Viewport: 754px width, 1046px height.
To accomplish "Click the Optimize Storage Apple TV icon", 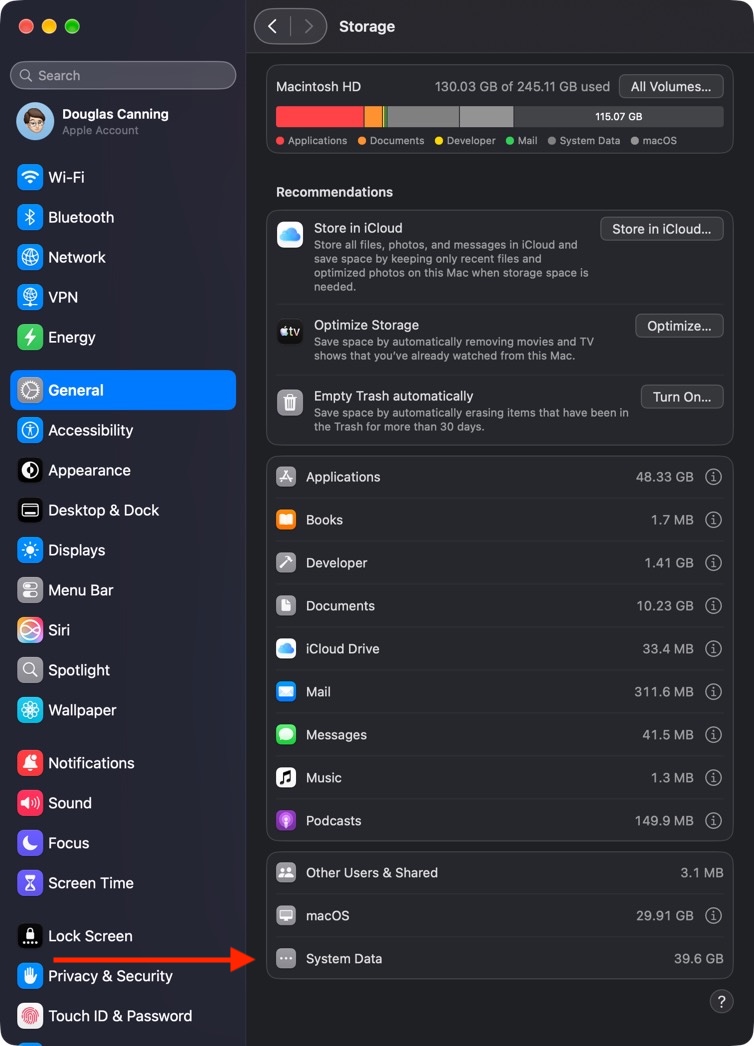I will [x=290, y=332].
